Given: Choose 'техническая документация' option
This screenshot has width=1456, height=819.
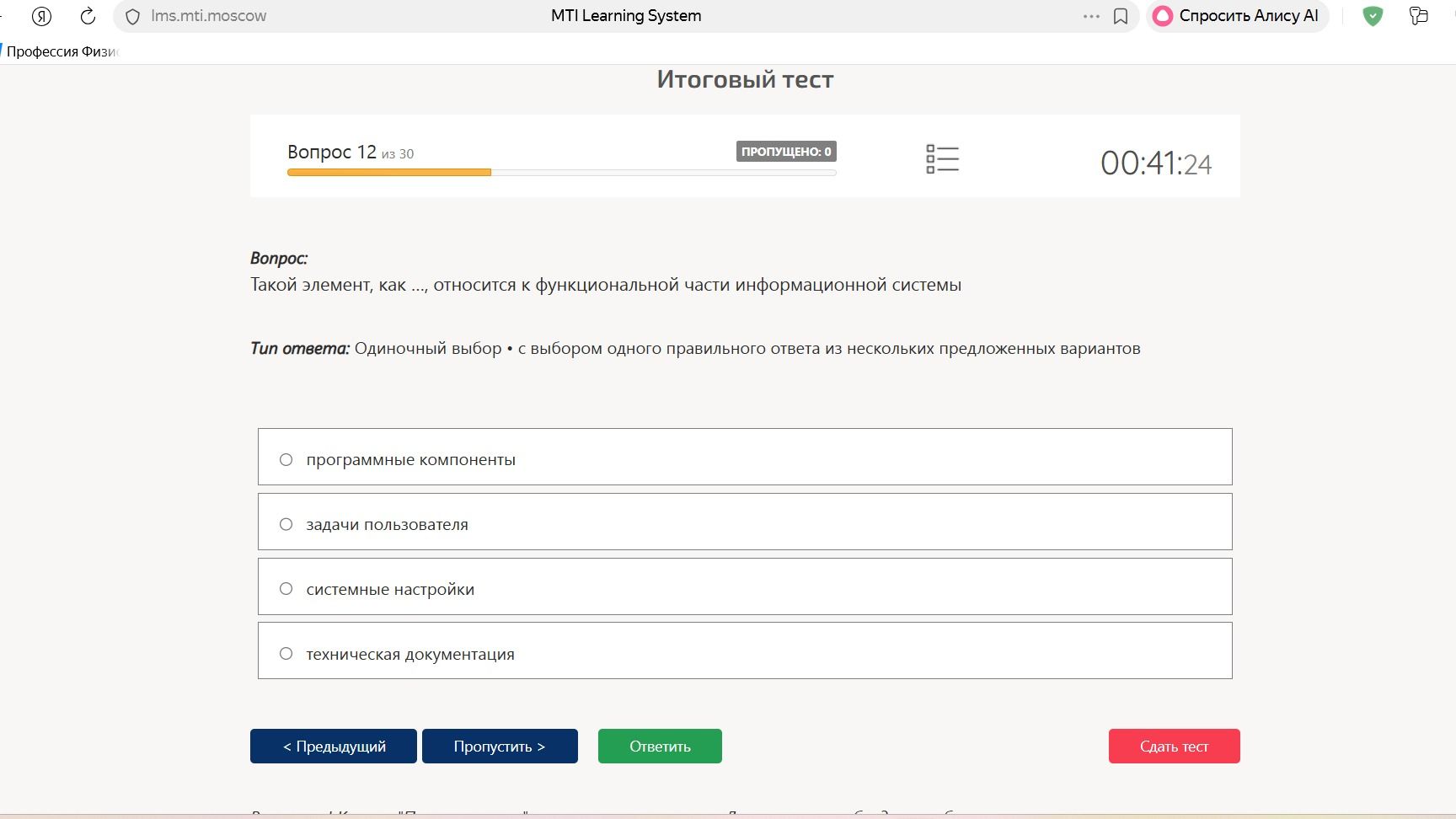Looking at the screenshot, I should 745,650.
